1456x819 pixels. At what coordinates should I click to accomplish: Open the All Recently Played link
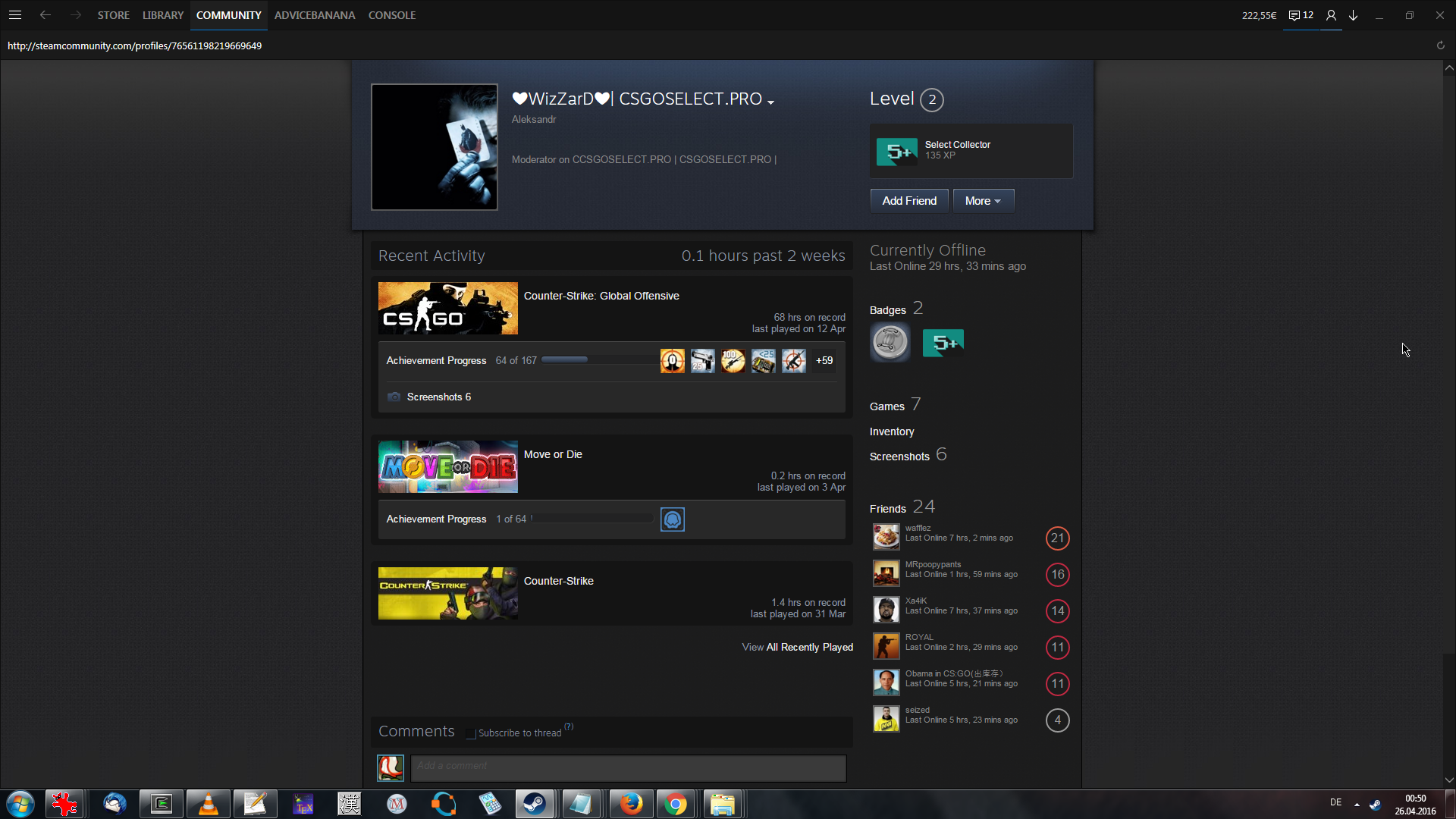(809, 647)
